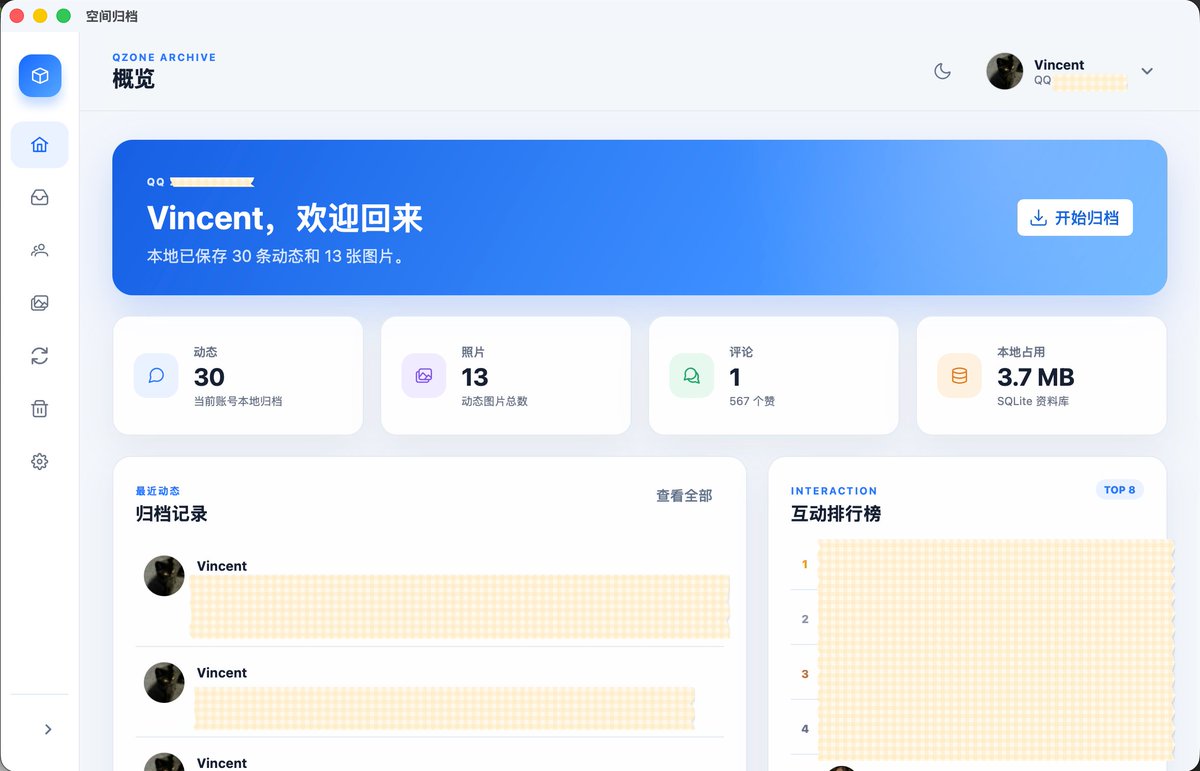Click the 动态 speech bubble icon

tap(156, 376)
